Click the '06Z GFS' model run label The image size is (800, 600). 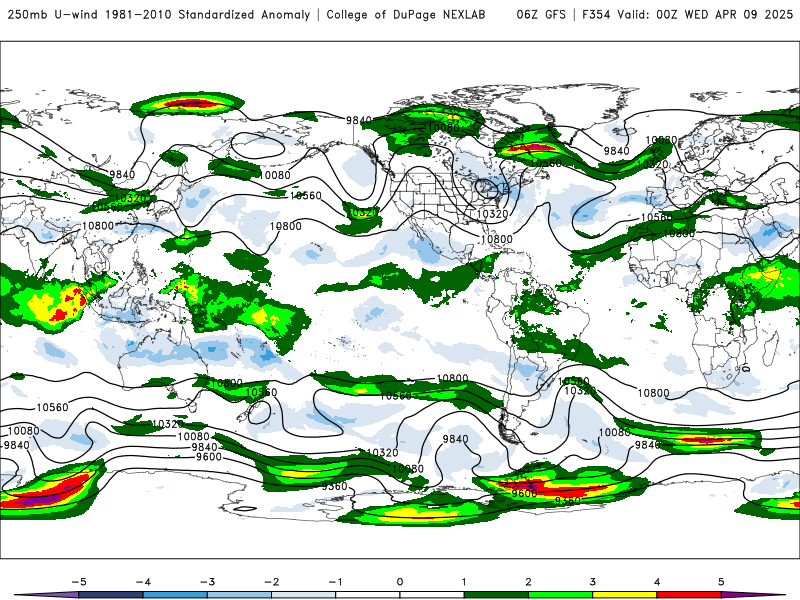541,15
